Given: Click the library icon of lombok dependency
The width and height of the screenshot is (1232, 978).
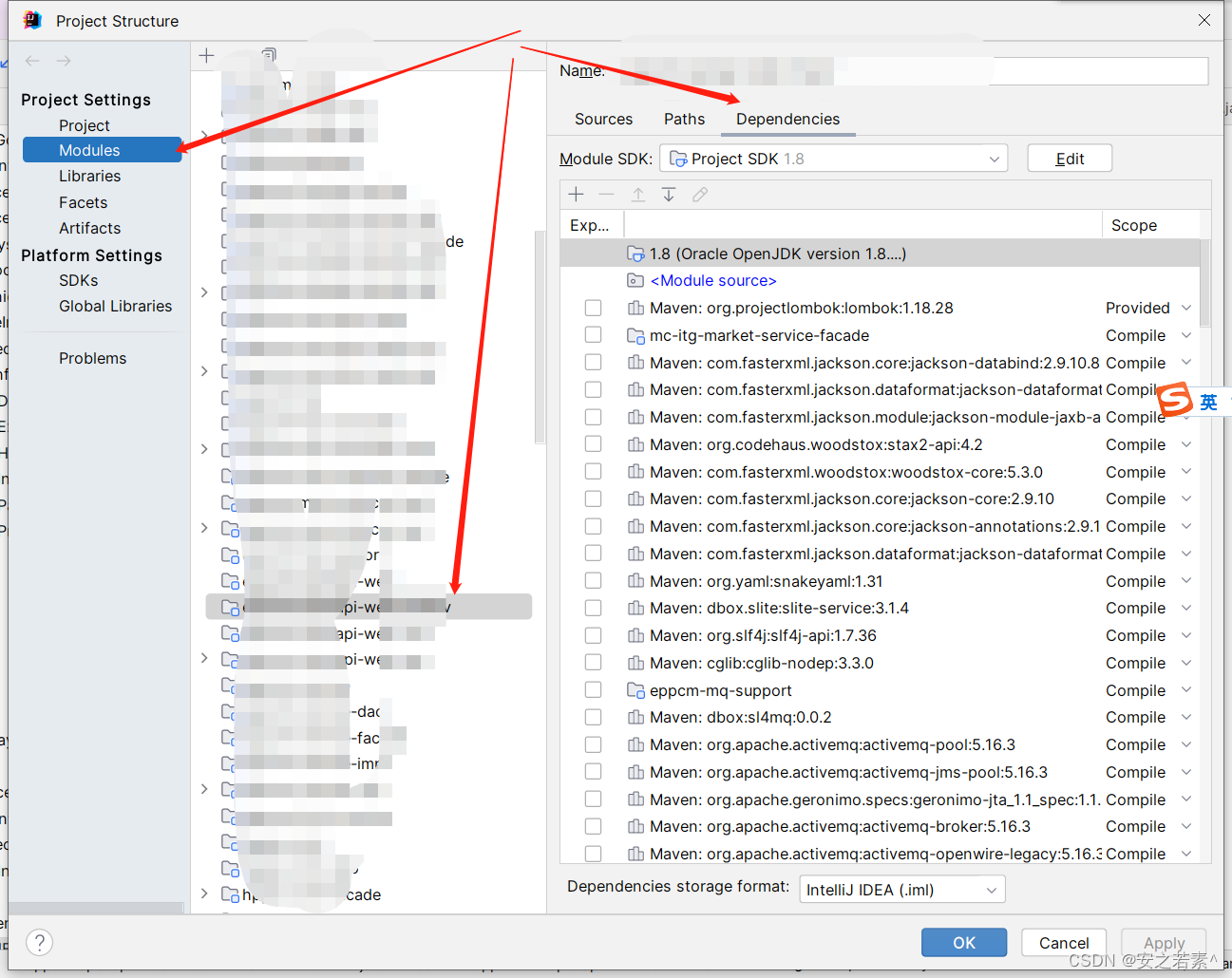Looking at the screenshot, I should [x=636, y=308].
